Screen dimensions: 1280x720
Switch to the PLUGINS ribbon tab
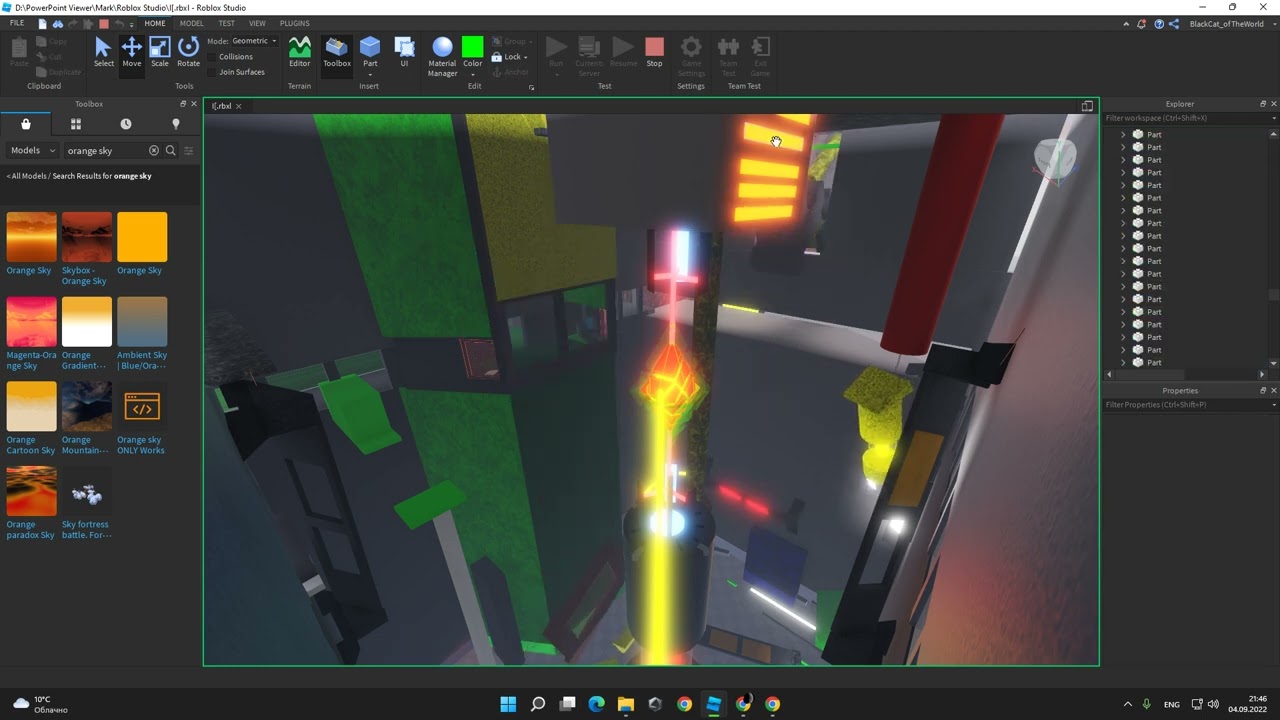(x=294, y=23)
